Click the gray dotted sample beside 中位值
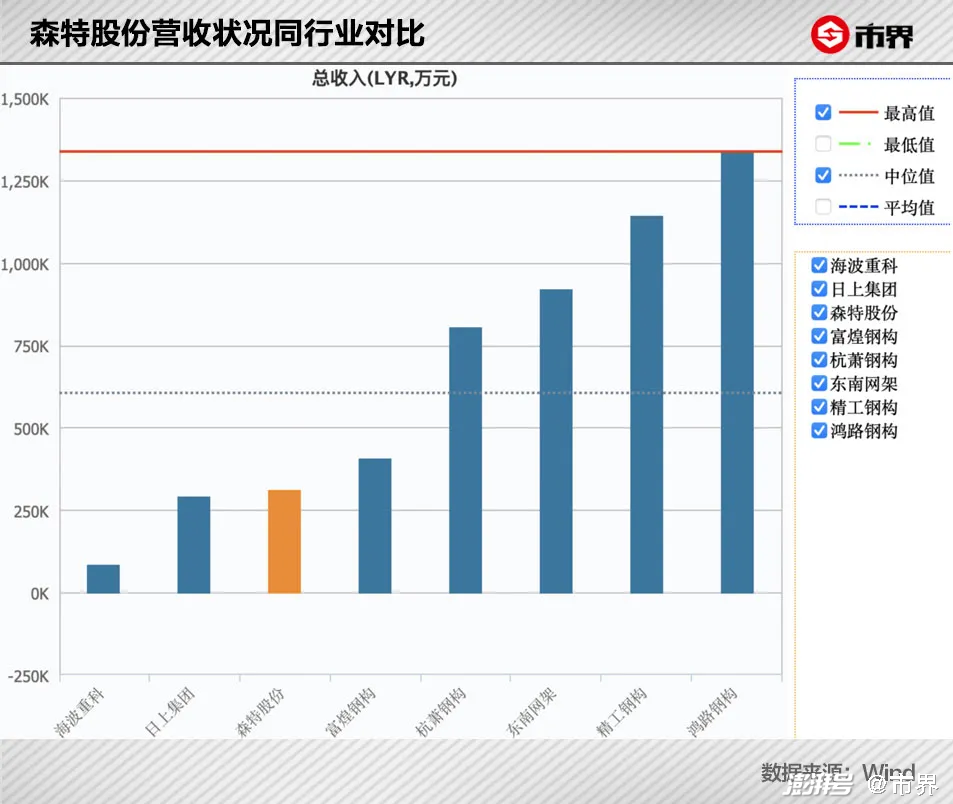This screenshot has height=804, width=953. click(858, 176)
